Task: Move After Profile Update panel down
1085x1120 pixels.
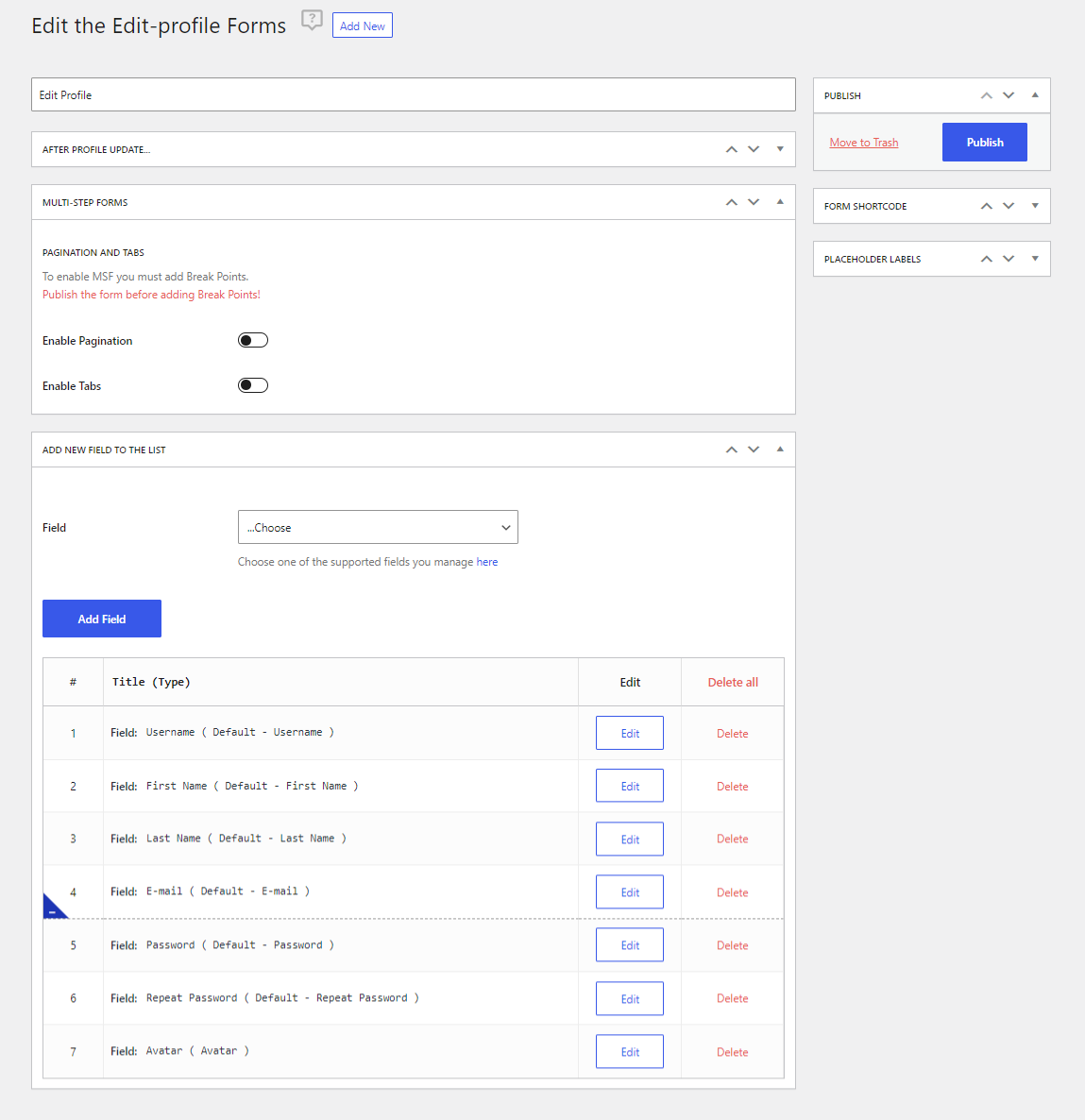Action: (754, 149)
